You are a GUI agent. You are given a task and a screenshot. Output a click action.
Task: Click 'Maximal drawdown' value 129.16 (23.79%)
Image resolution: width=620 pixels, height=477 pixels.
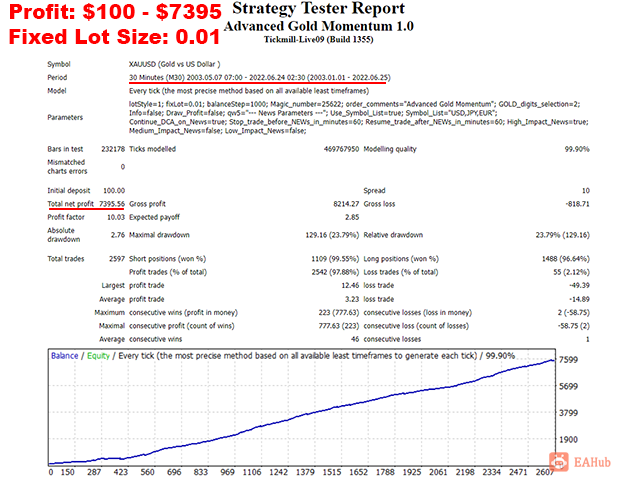332,235
